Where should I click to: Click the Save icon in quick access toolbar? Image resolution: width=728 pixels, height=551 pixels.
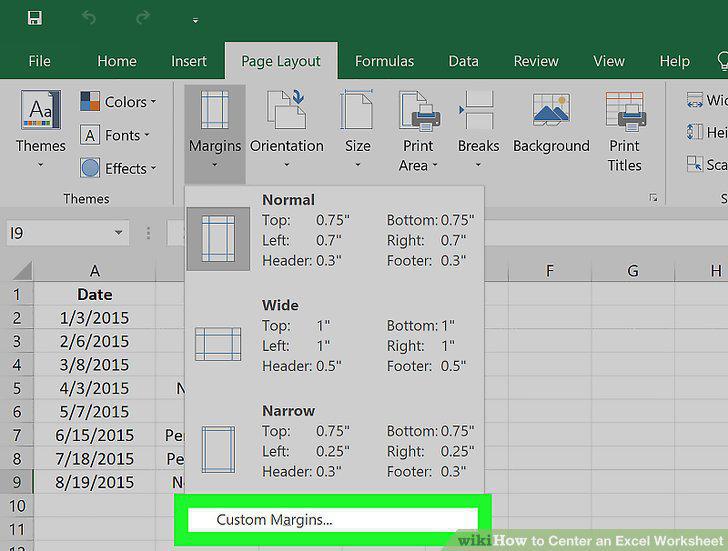pyautogui.click(x=35, y=18)
